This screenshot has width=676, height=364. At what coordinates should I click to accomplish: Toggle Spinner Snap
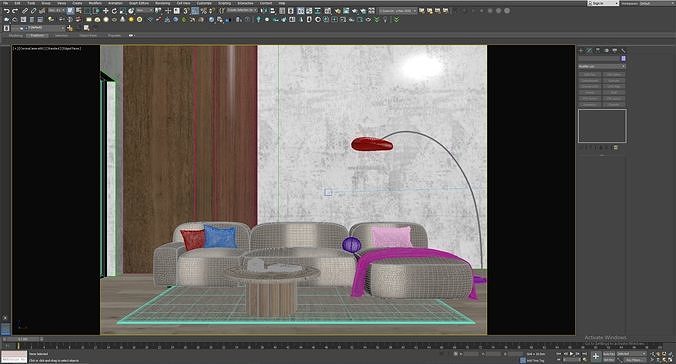[212, 11]
